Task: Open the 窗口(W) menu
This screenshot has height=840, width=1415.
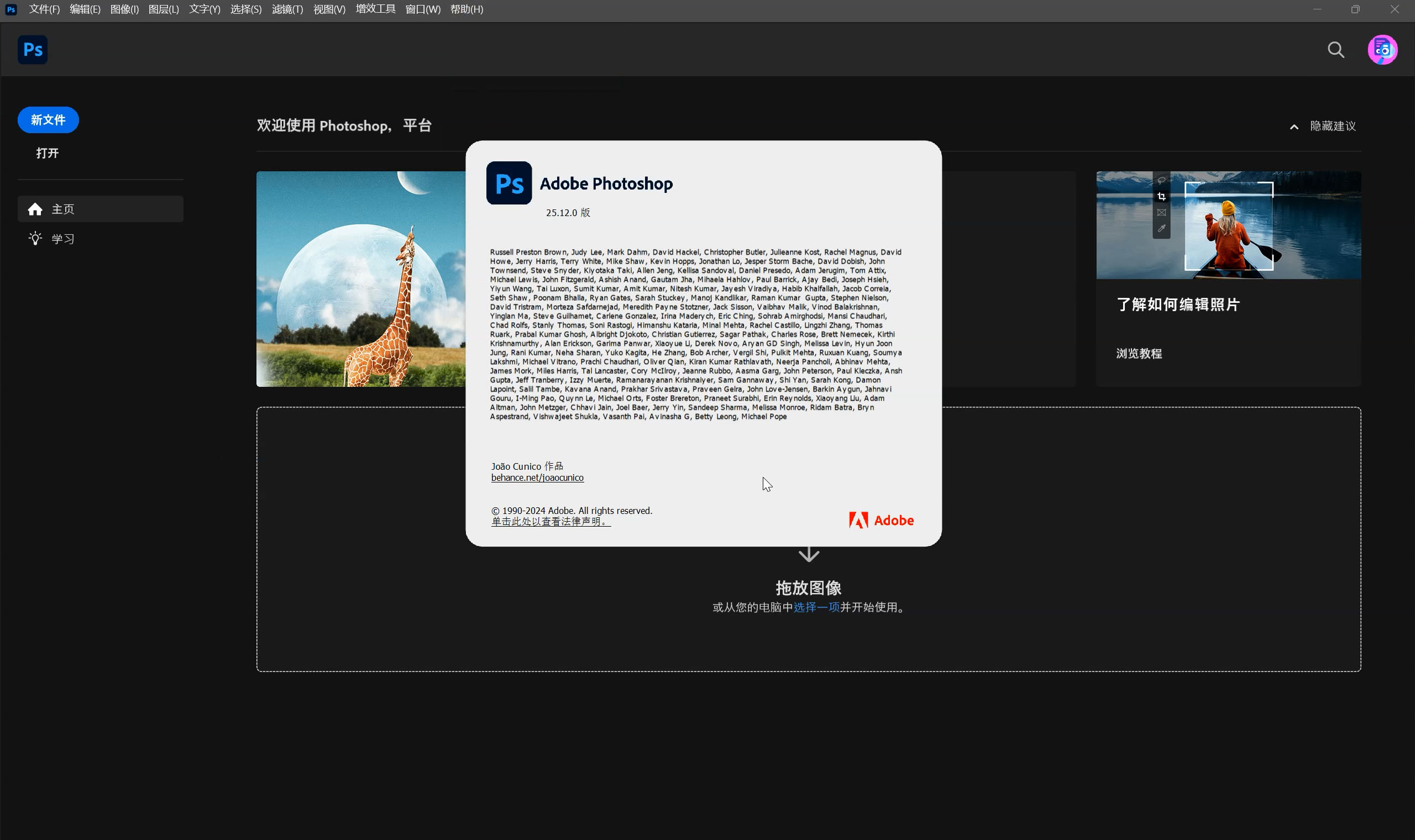Action: (422, 9)
